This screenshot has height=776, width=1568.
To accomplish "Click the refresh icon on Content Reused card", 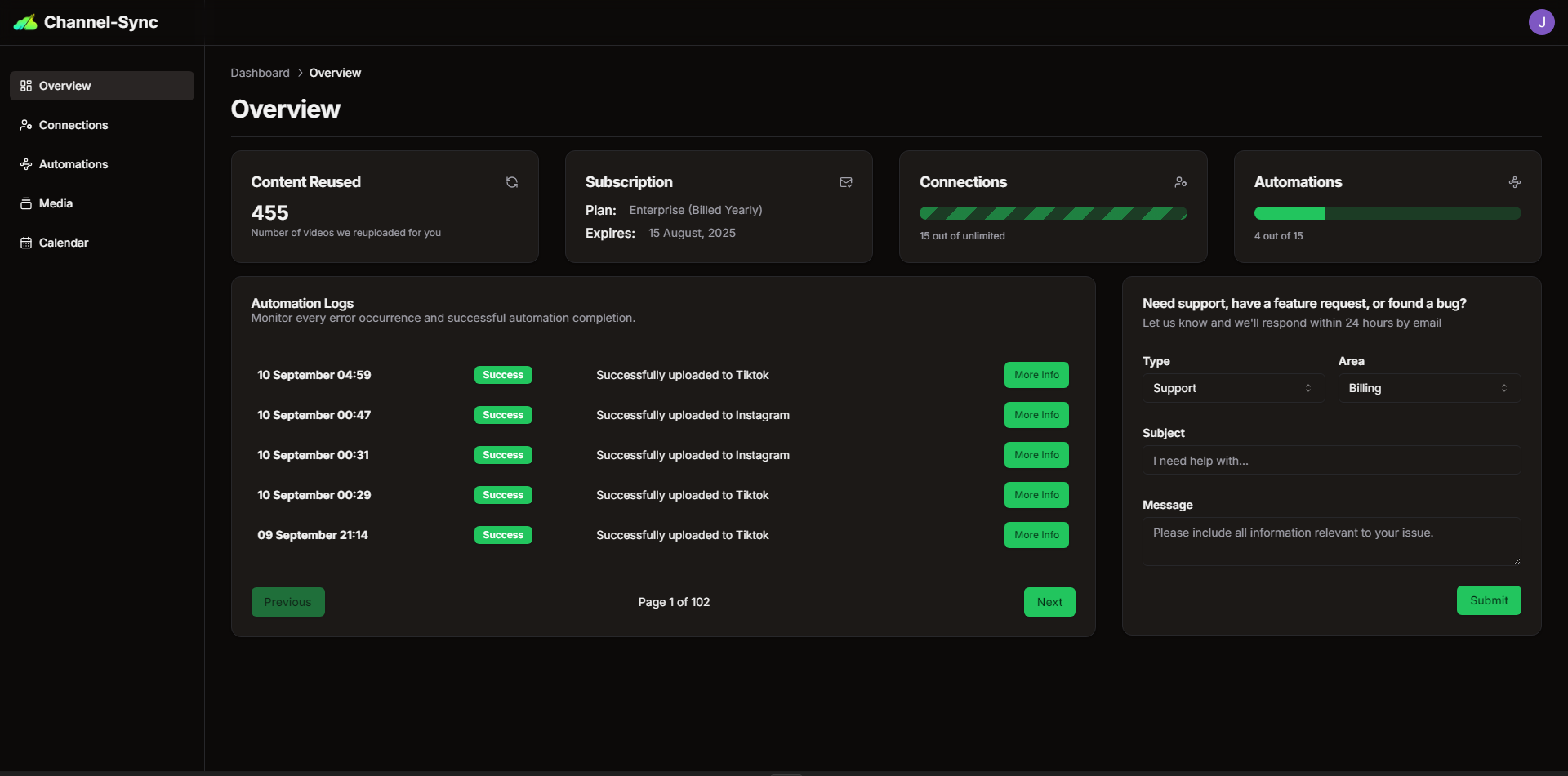I will [x=512, y=182].
